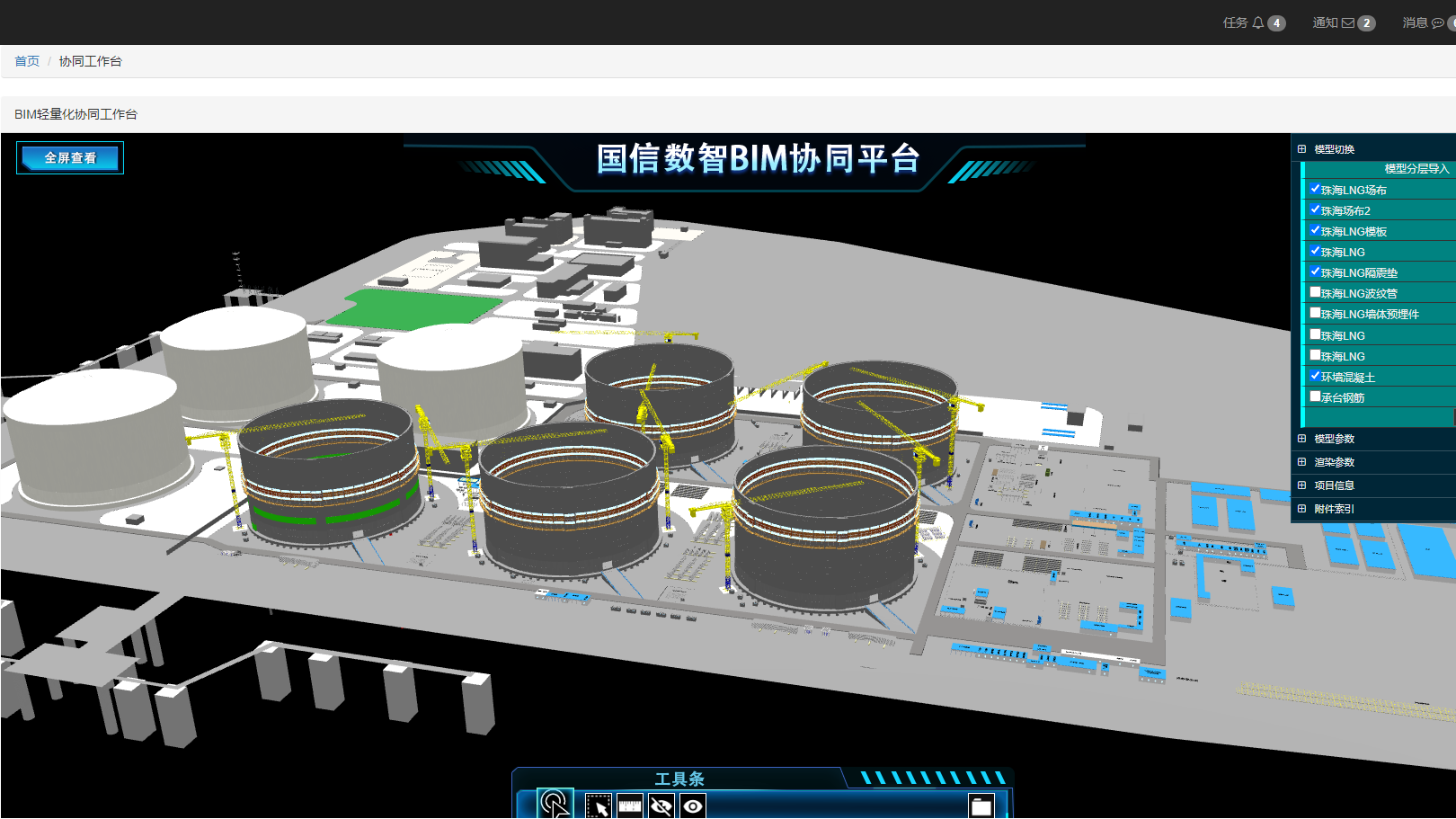Click the 工具条 toolbar title

[679, 779]
